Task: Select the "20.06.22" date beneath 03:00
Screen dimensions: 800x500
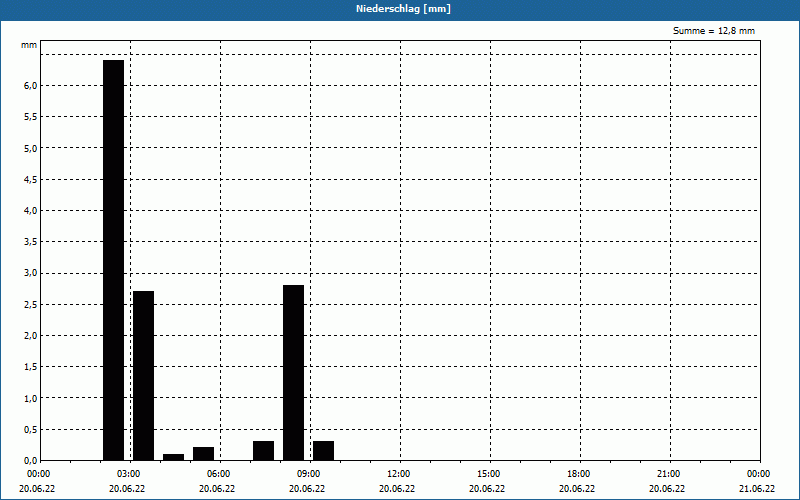Action: 127,489
